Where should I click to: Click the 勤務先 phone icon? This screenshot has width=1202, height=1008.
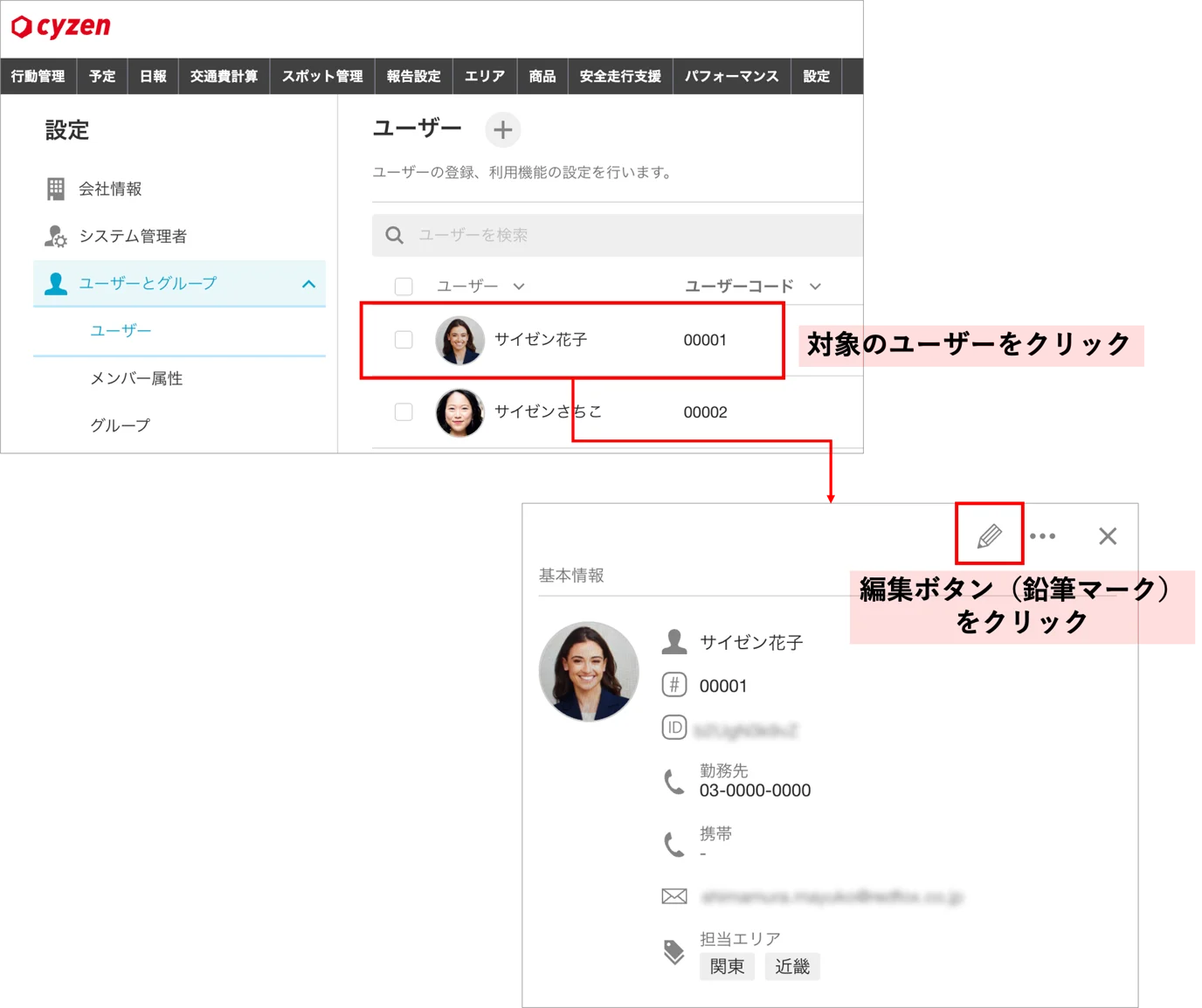(x=674, y=781)
